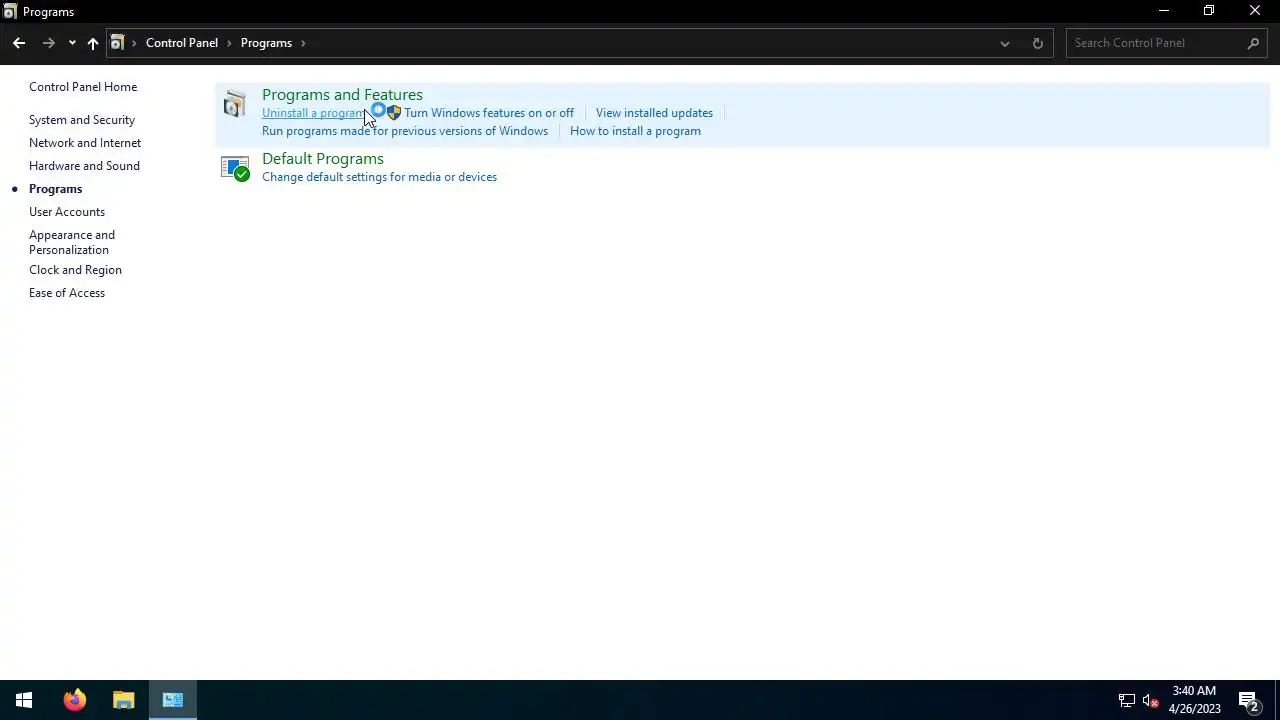Open the notification center icon

tap(1248, 700)
